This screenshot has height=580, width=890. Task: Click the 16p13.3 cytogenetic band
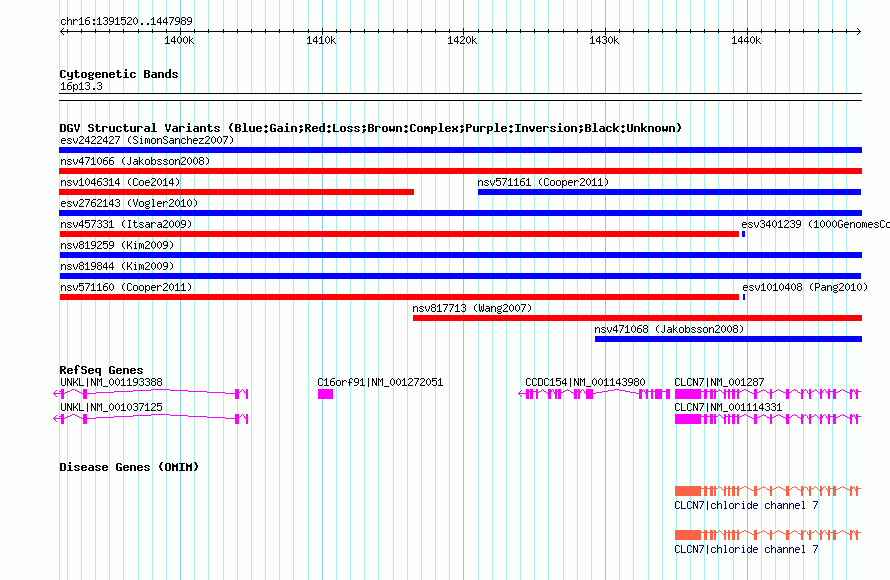coord(460,97)
